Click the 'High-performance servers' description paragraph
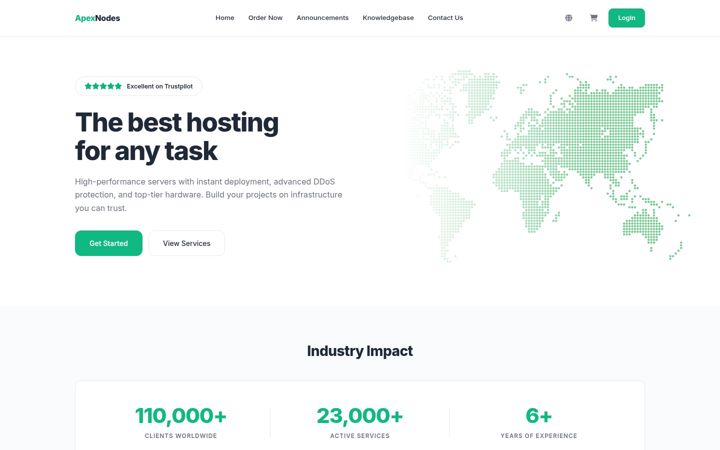Screen dimensions: 720x450 [x=208, y=195]
